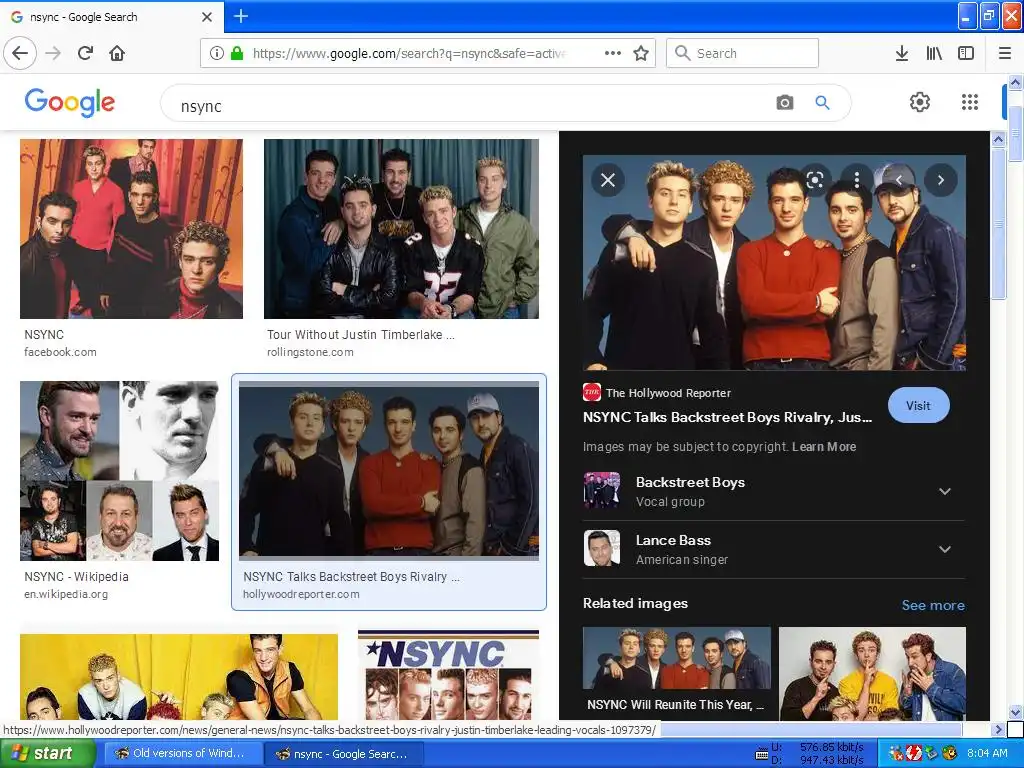Select the Wikipedia collage thumbnail
The height and width of the screenshot is (768, 1024).
[120, 471]
